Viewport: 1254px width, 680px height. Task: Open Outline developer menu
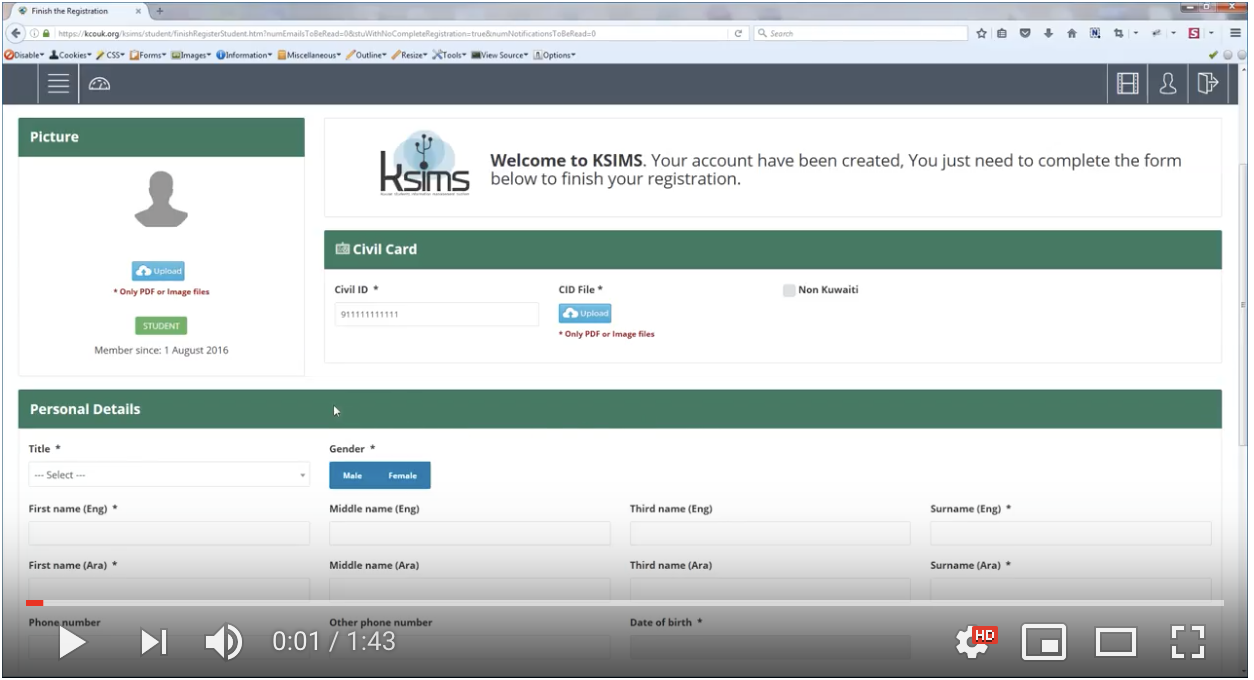point(367,55)
